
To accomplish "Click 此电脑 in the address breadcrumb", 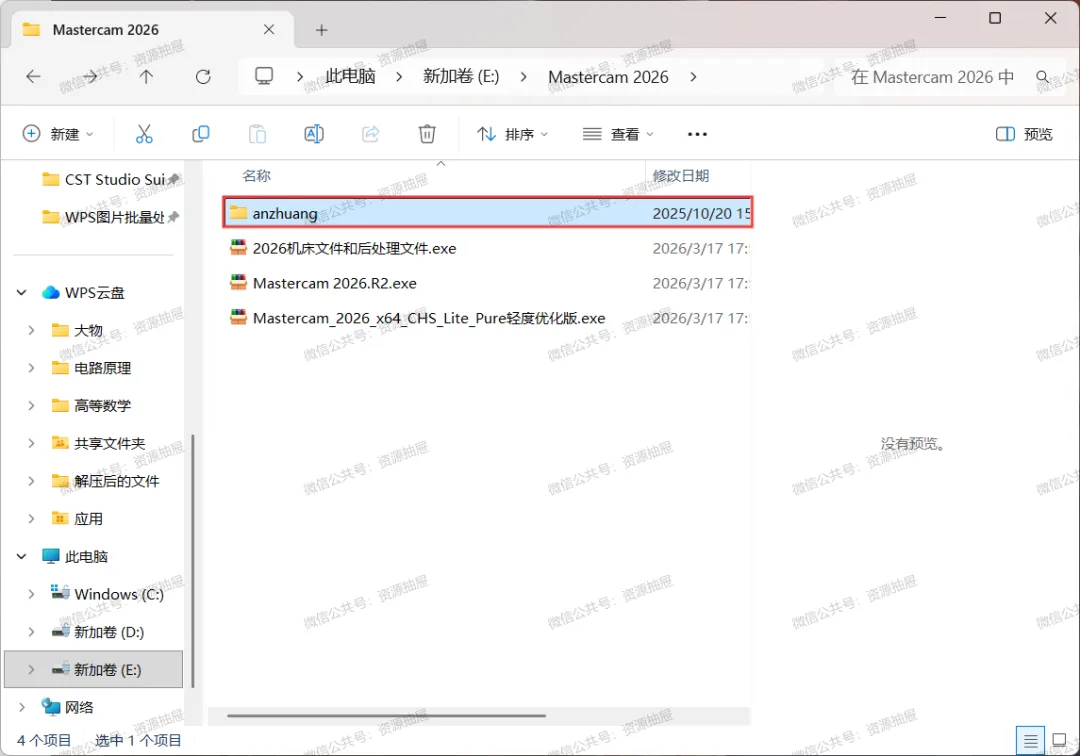I will click(x=350, y=76).
